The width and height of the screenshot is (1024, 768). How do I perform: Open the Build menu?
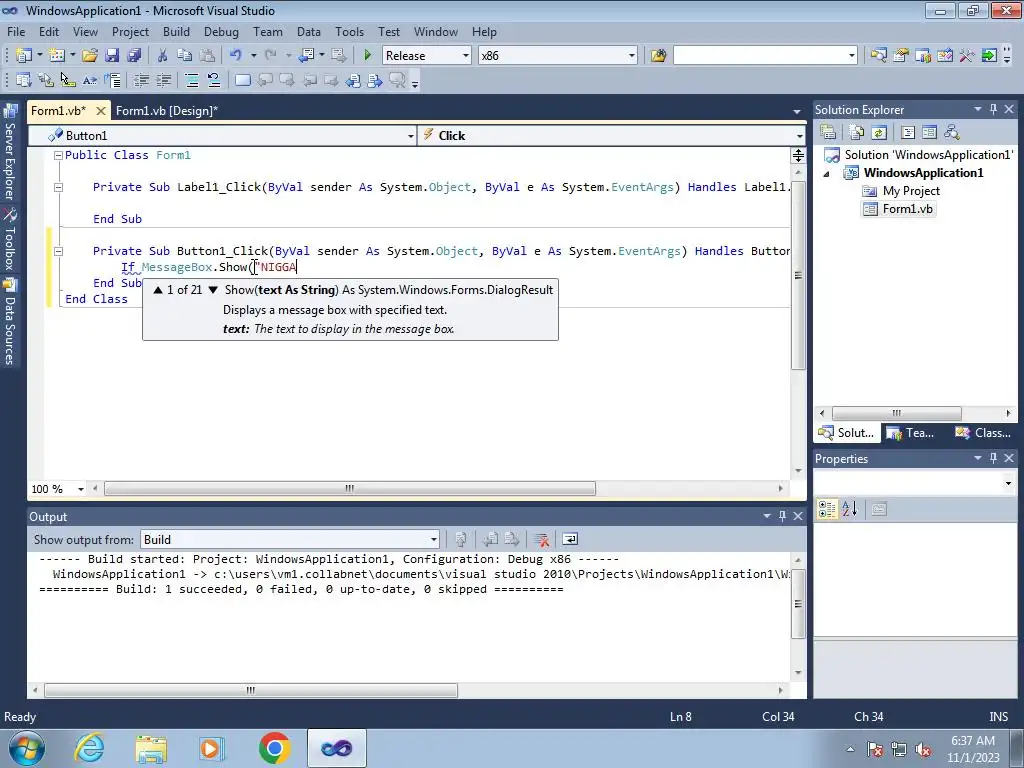tap(176, 31)
